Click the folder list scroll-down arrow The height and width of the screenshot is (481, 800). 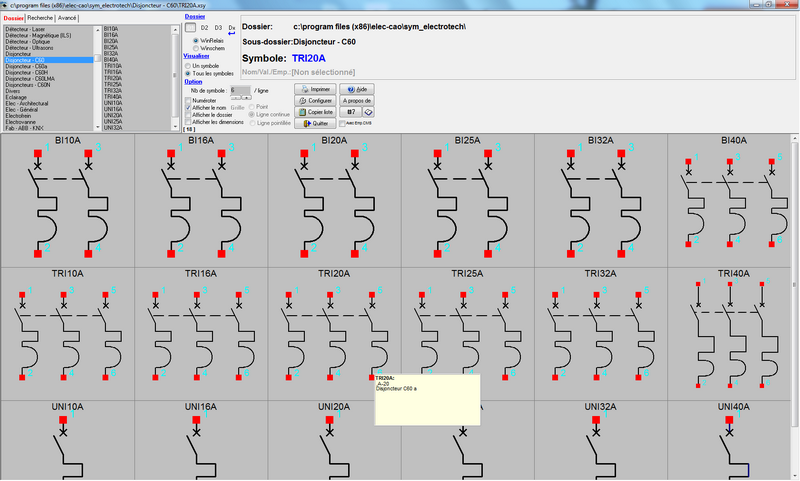(97, 127)
